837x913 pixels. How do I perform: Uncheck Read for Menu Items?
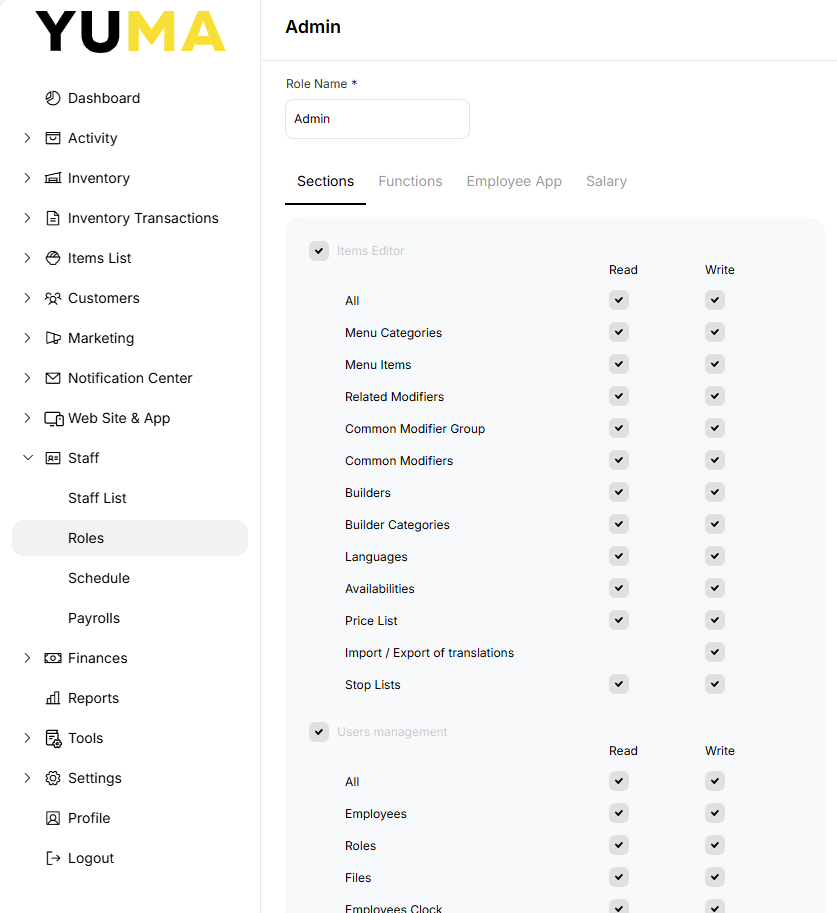click(x=619, y=365)
